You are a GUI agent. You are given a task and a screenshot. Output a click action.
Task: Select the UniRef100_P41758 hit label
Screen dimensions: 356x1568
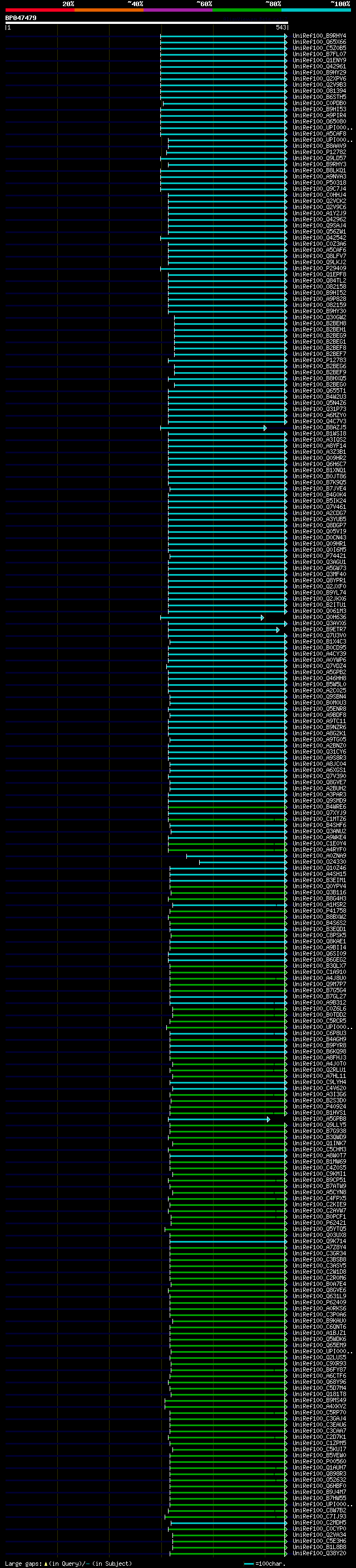click(319, 911)
